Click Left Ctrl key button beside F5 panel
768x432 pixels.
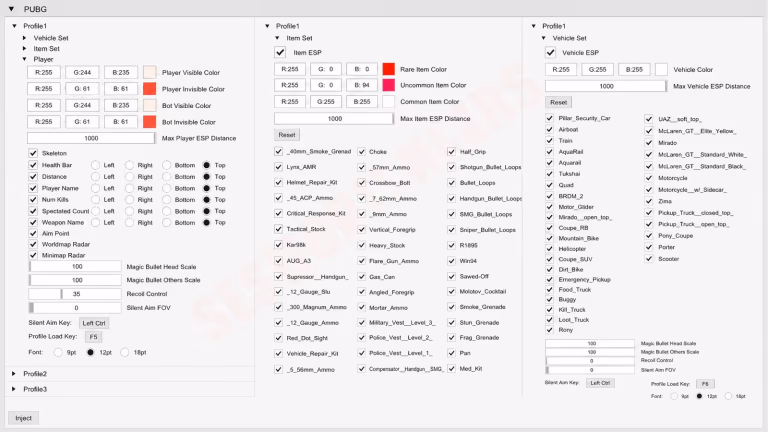(x=94, y=323)
